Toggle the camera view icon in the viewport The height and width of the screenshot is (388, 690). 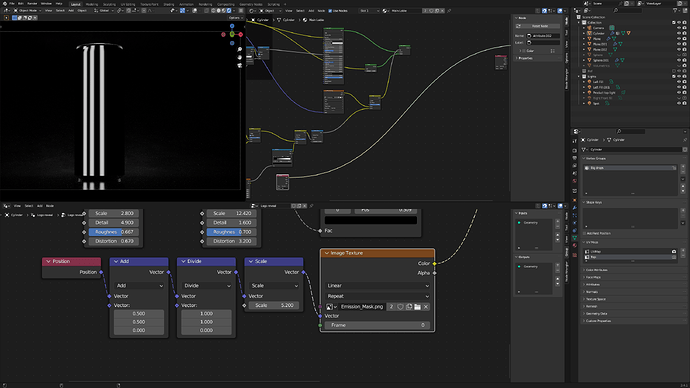point(239,66)
